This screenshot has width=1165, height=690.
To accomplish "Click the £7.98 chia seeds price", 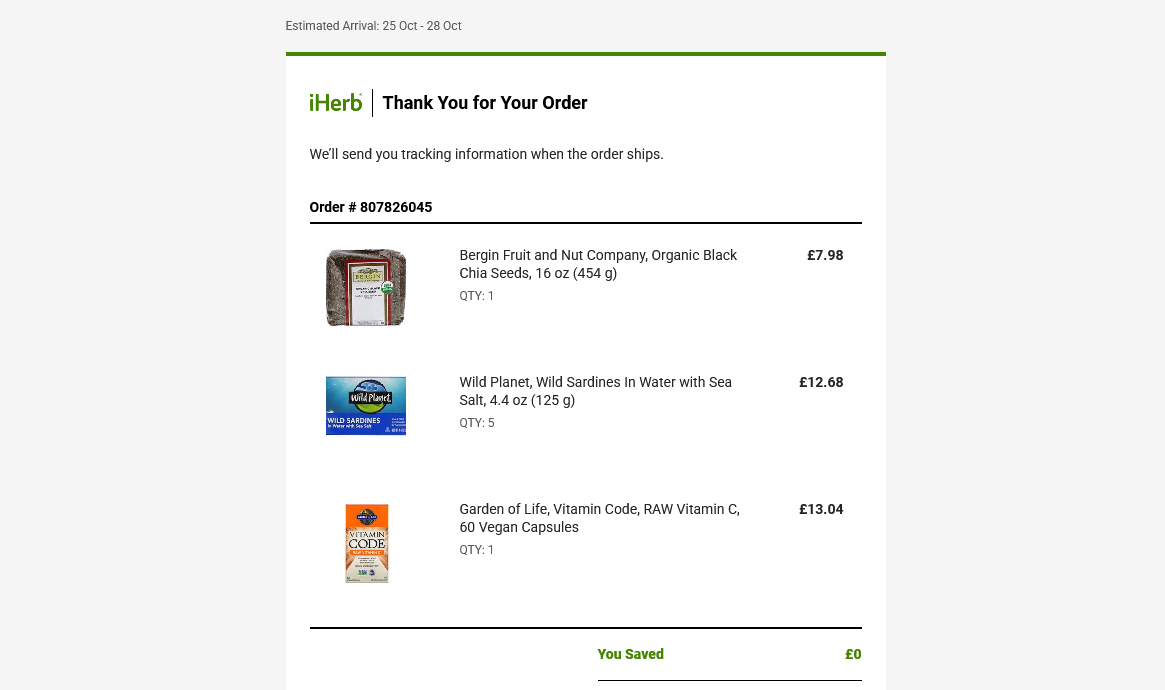I will click(825, 256).
